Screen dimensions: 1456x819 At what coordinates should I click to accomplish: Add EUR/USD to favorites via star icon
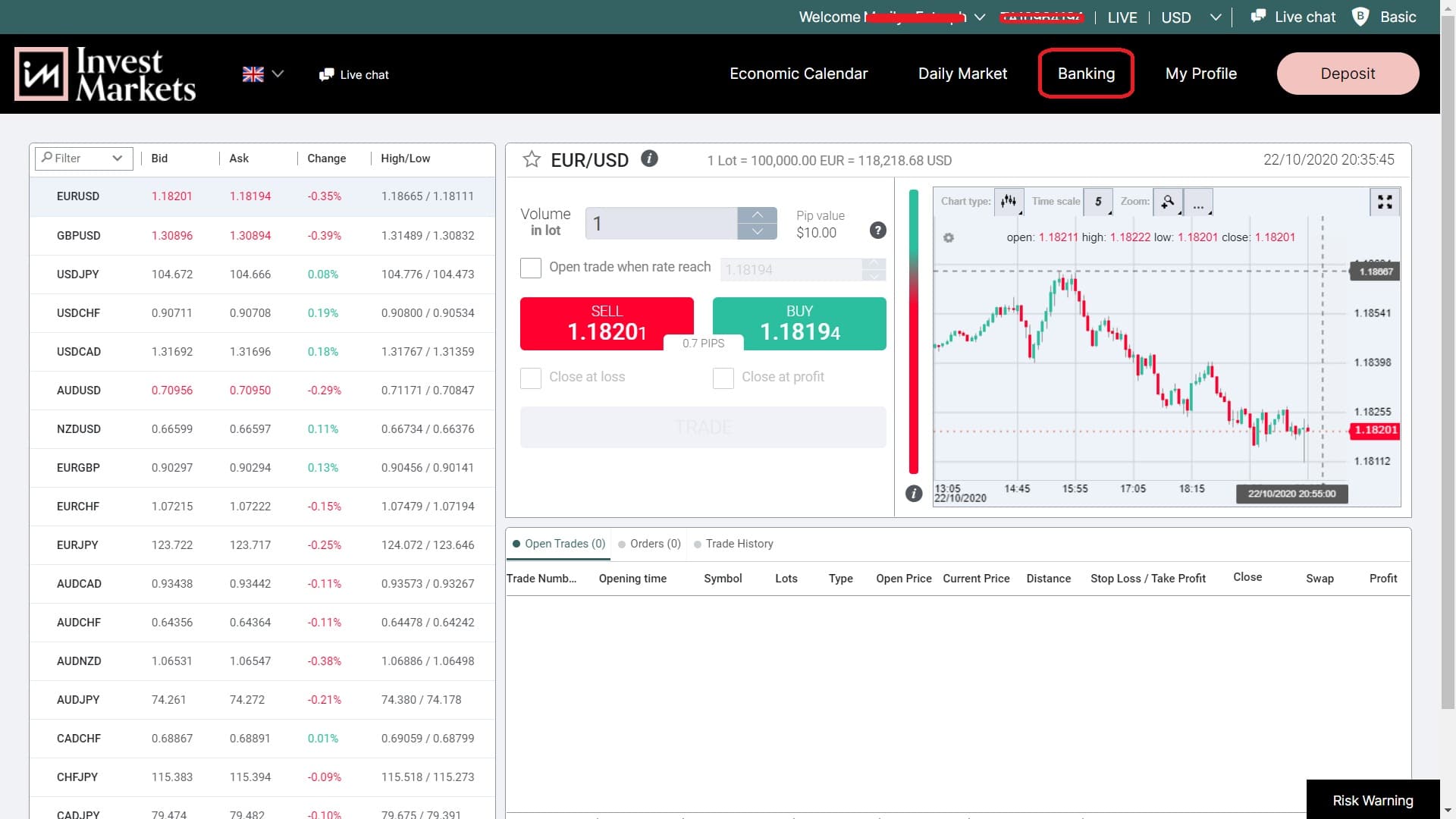point(531,159)
